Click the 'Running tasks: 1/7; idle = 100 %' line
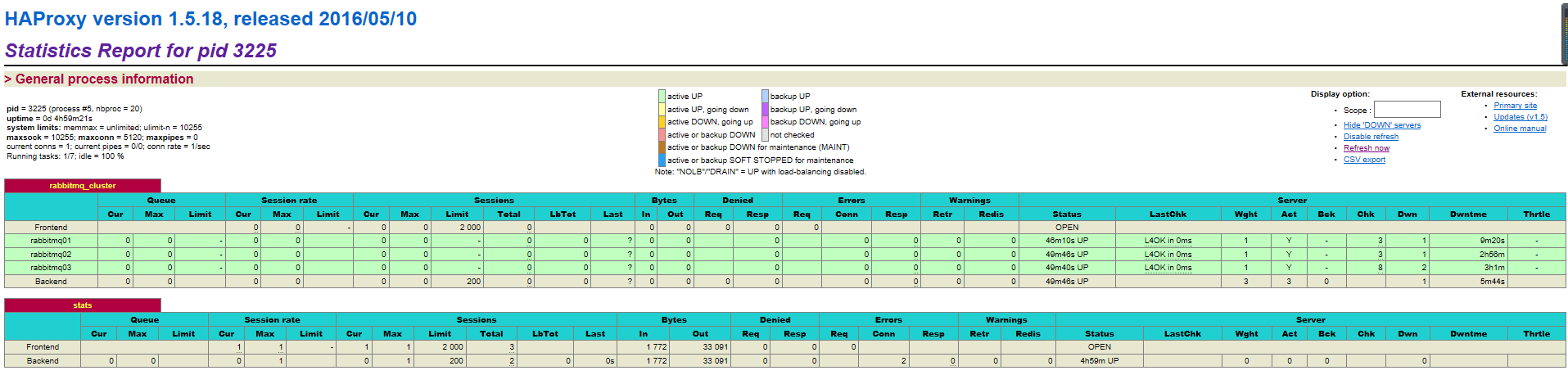This screenshot has width=1568, height=375. 66,156
